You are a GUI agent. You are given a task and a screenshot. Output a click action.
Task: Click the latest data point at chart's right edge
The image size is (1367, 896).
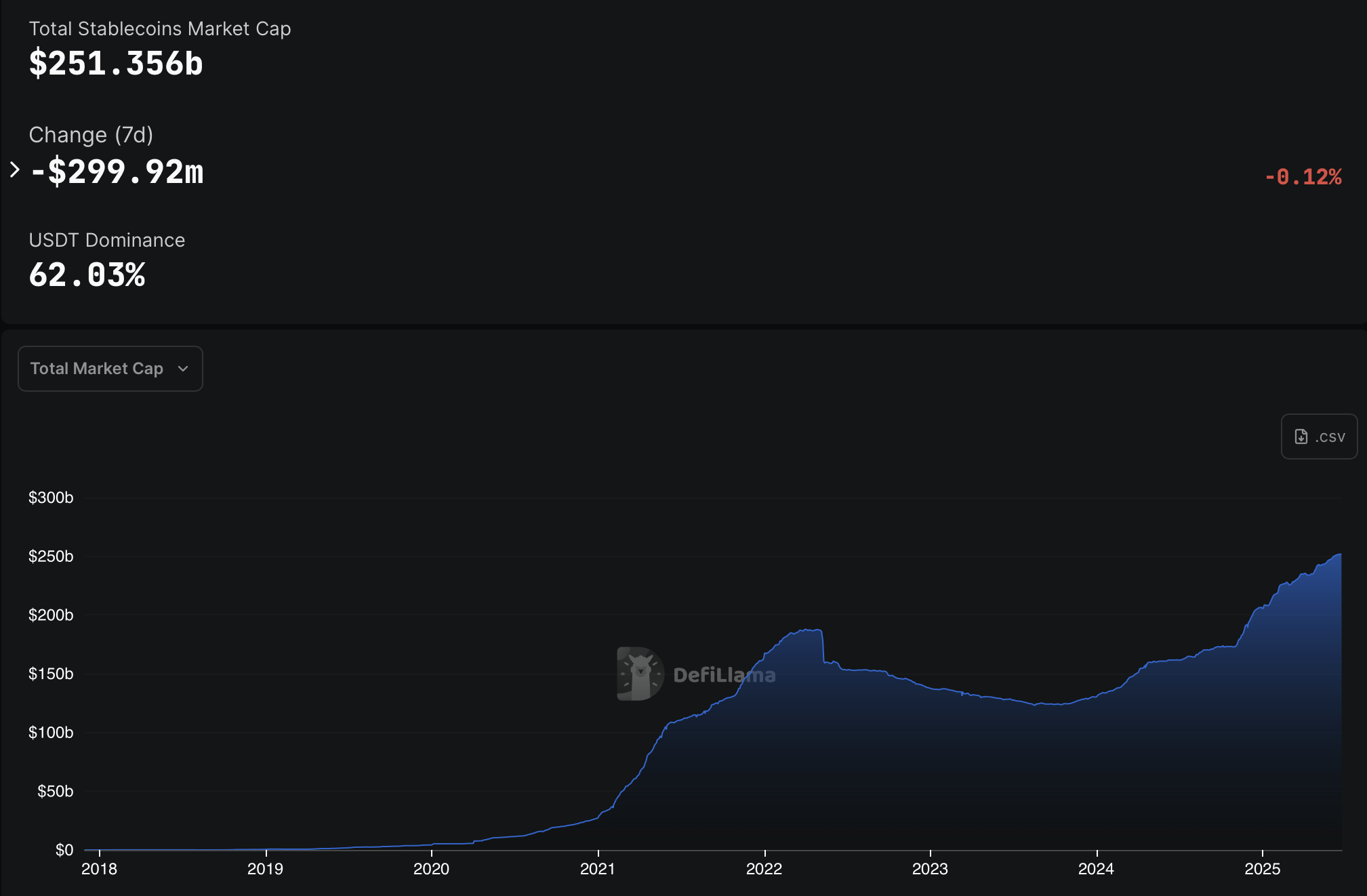1340,554
